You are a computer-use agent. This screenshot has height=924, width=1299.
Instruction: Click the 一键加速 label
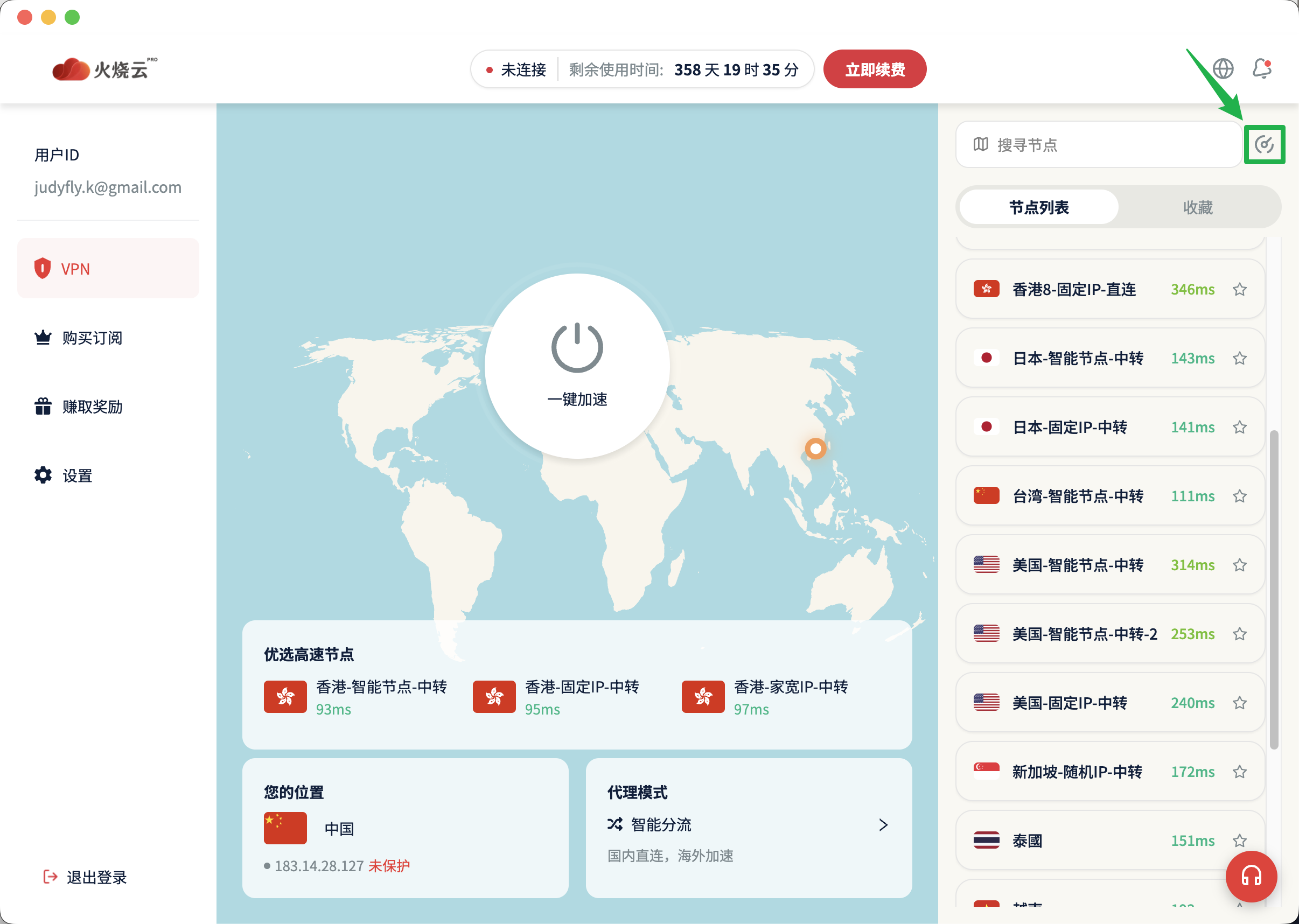[x=577, y=399]
